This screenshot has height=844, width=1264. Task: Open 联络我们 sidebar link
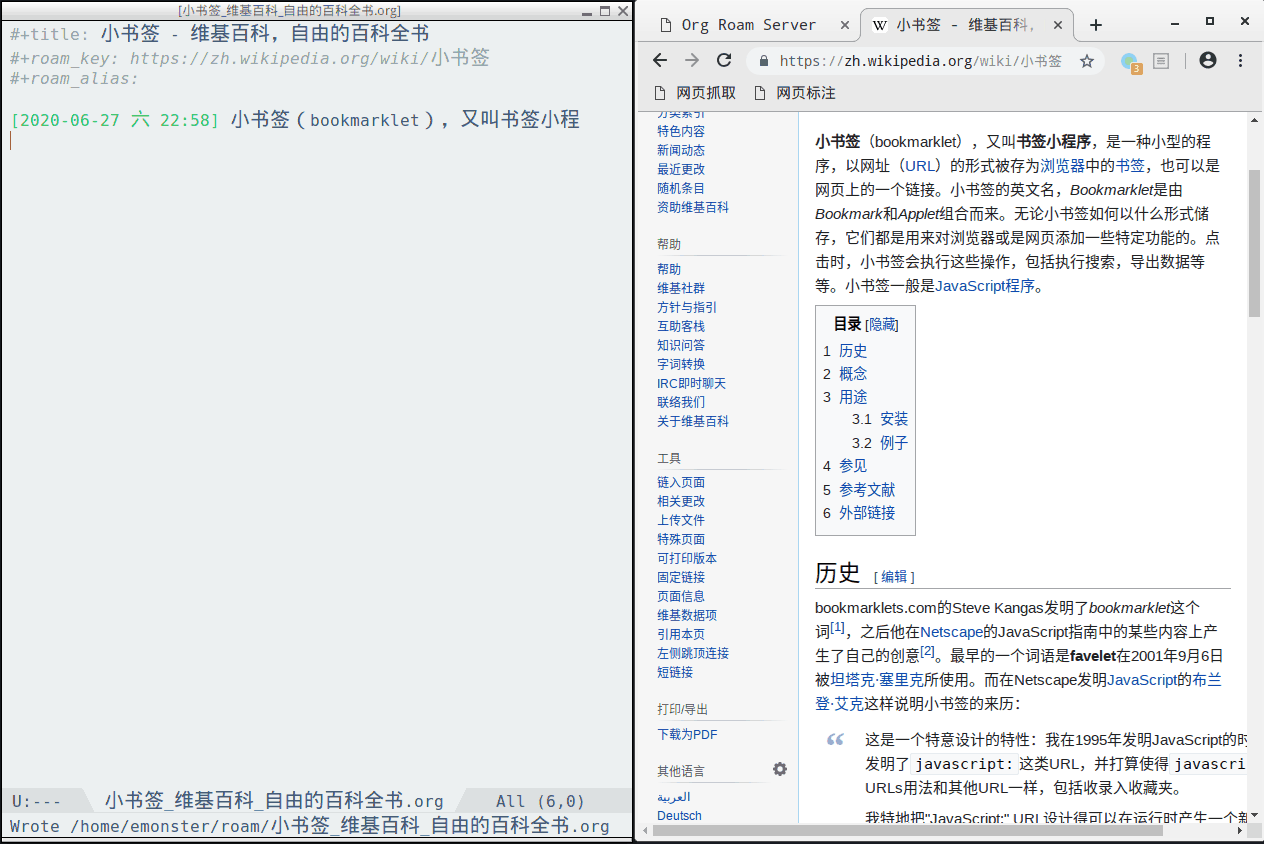681,402
